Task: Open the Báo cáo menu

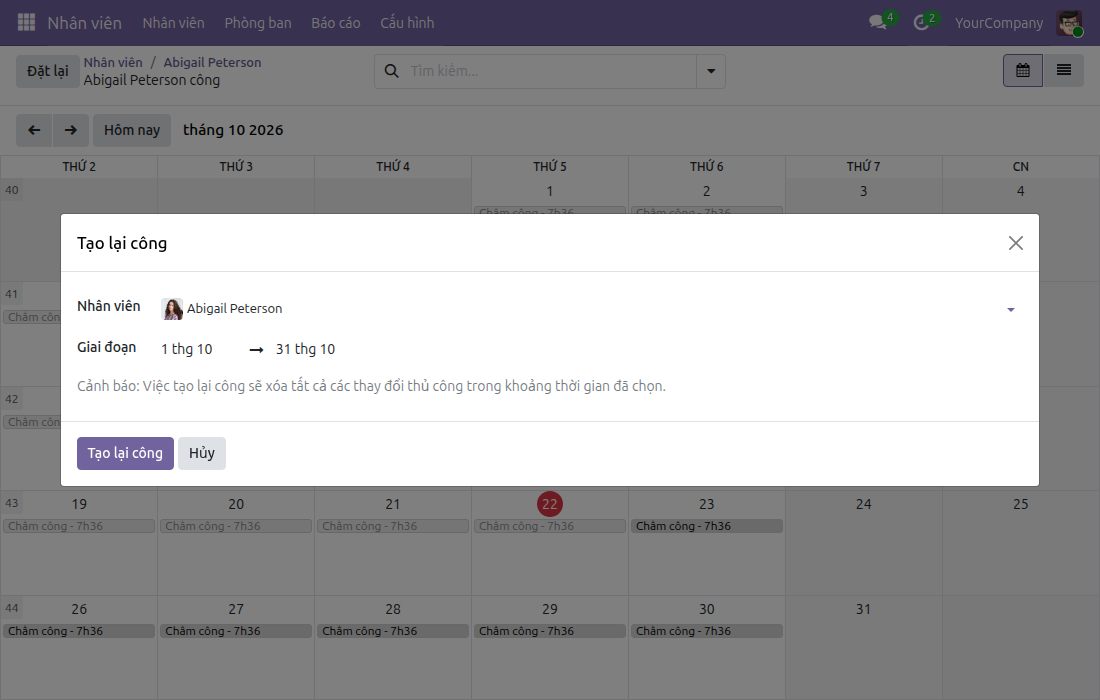Action: (335, 22)
